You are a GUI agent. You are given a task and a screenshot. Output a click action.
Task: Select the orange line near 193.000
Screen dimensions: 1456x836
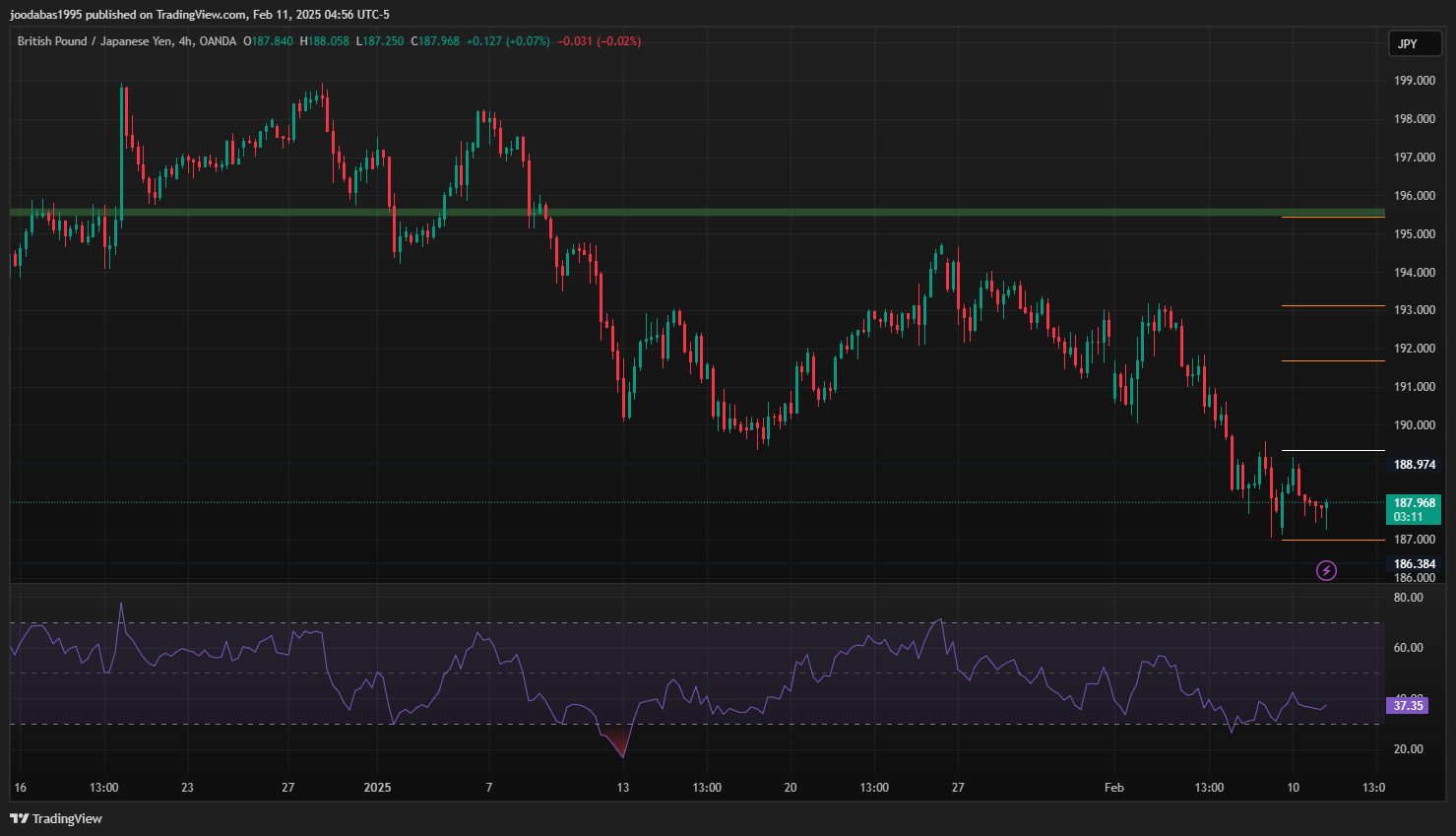pos(1333,306)
